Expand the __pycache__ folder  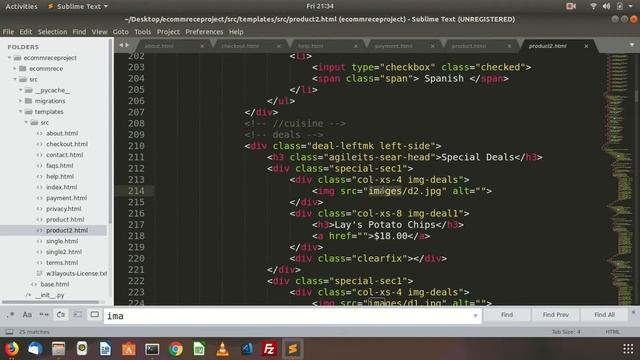(20, 90)
